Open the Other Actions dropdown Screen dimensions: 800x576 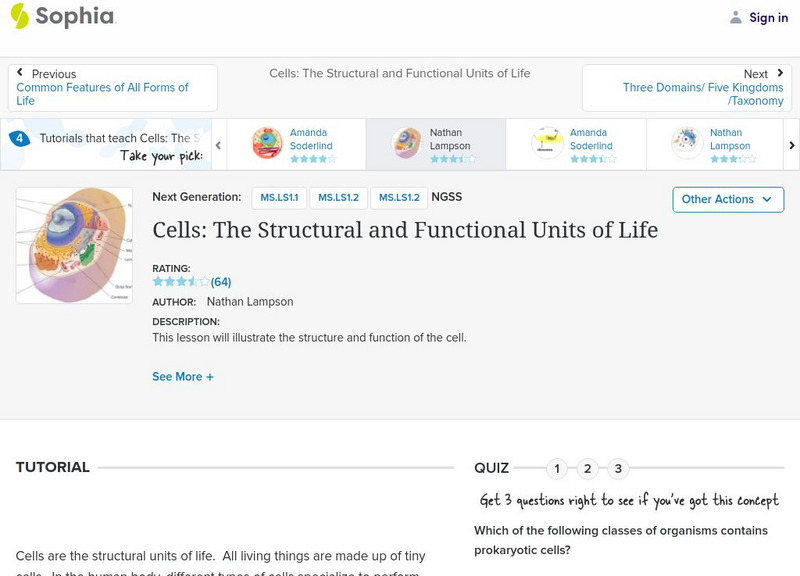pyautogui.click(x=727, y=199)
